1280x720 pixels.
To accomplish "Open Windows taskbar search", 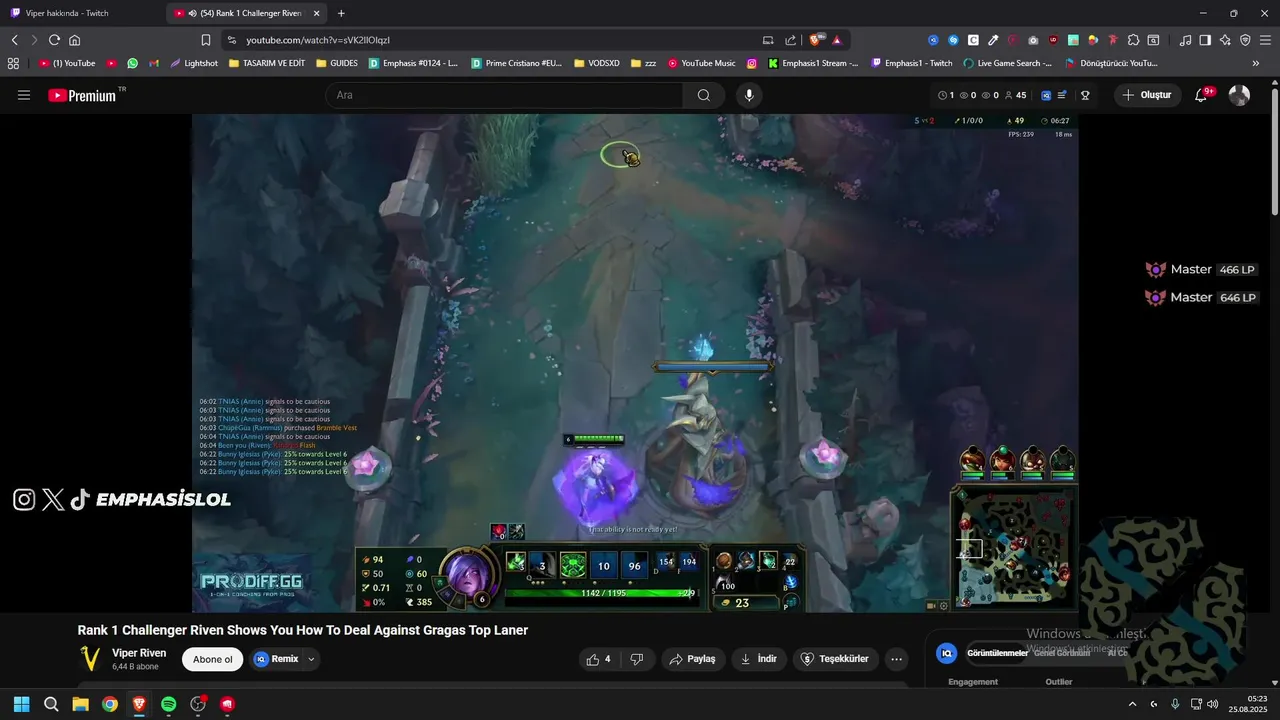I will pos(51,704).
